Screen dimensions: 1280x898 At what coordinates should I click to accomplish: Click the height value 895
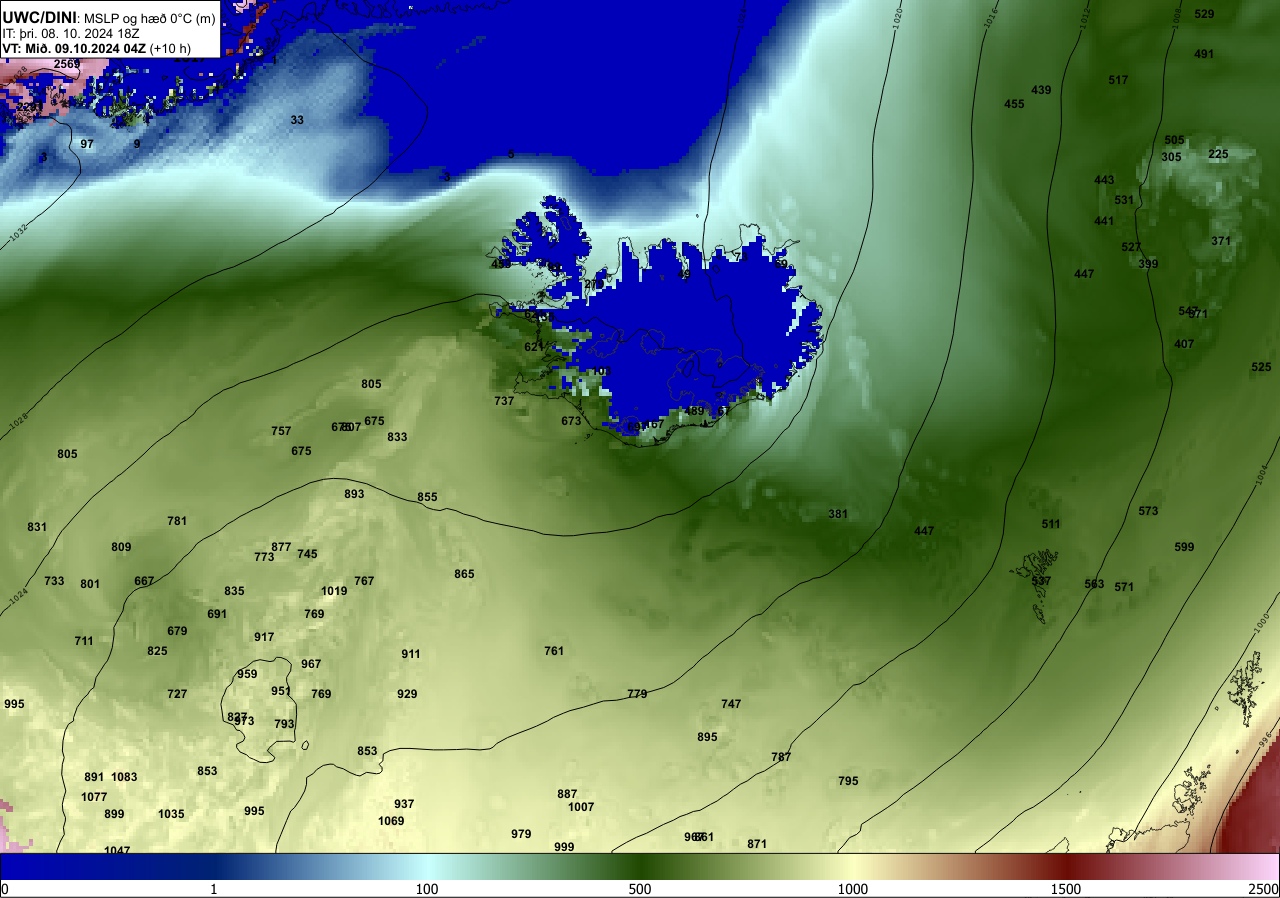[x=707, y=737]
